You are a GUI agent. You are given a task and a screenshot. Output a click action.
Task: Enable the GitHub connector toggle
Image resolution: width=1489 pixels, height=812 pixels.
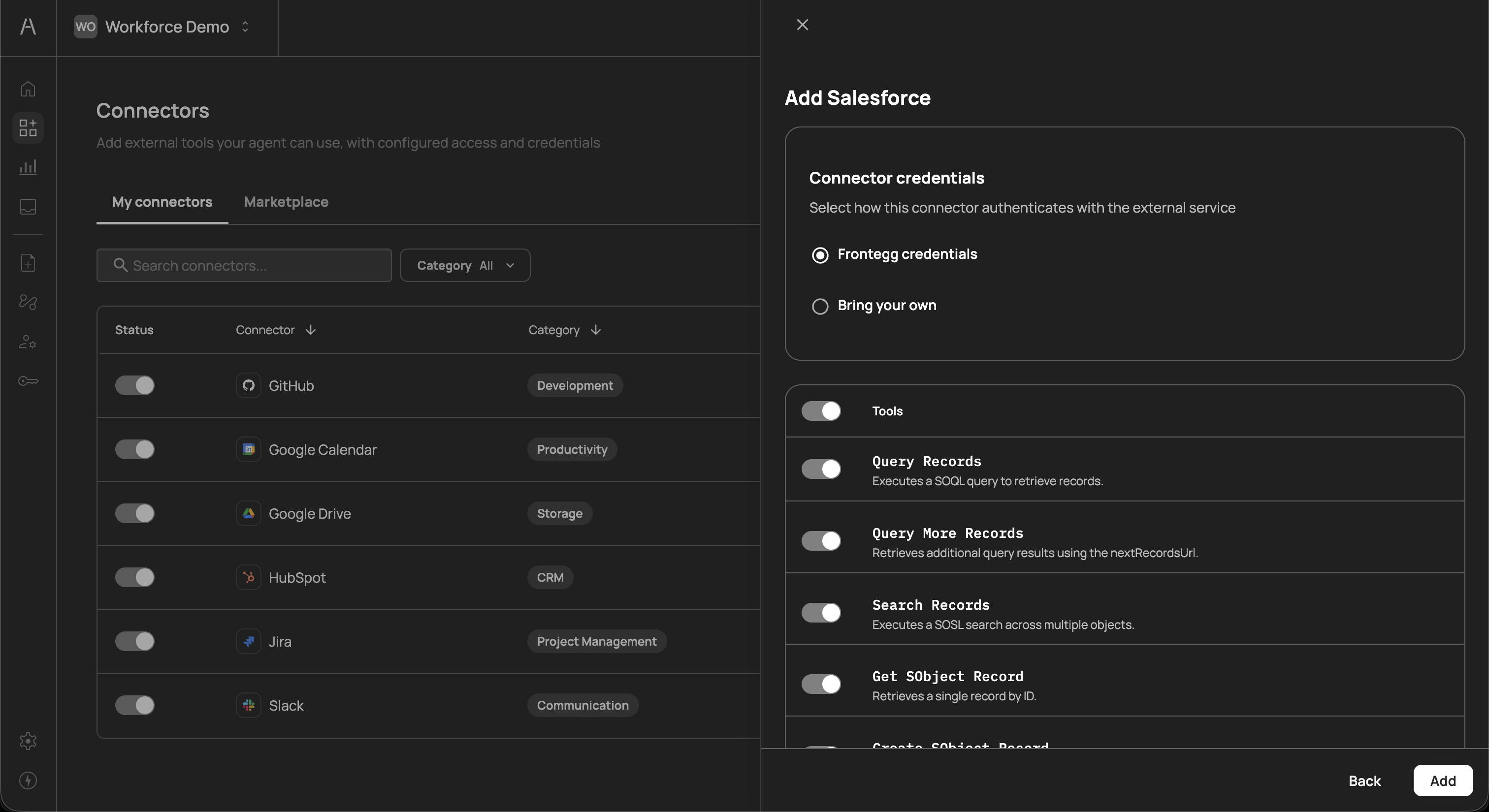click(x=135, y=385)
